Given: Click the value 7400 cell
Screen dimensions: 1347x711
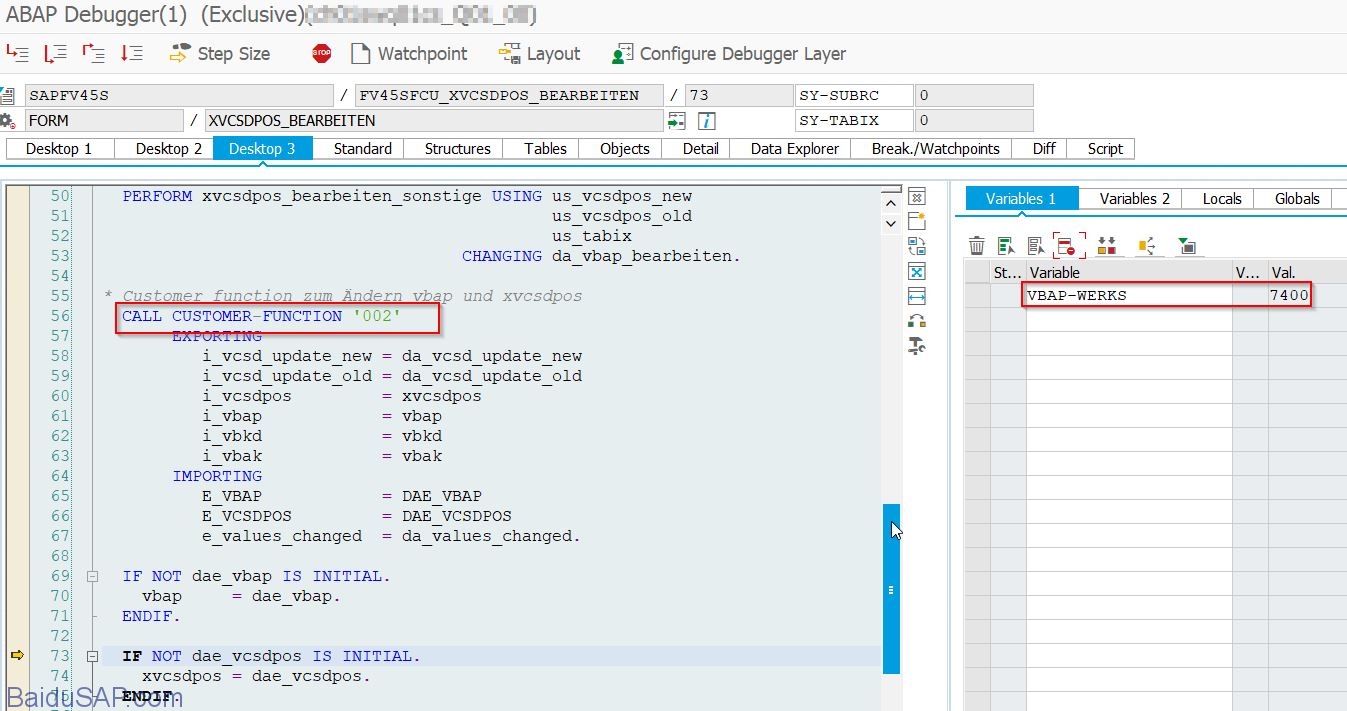Looking at the screenshot, I should [x=1289, y=296].
